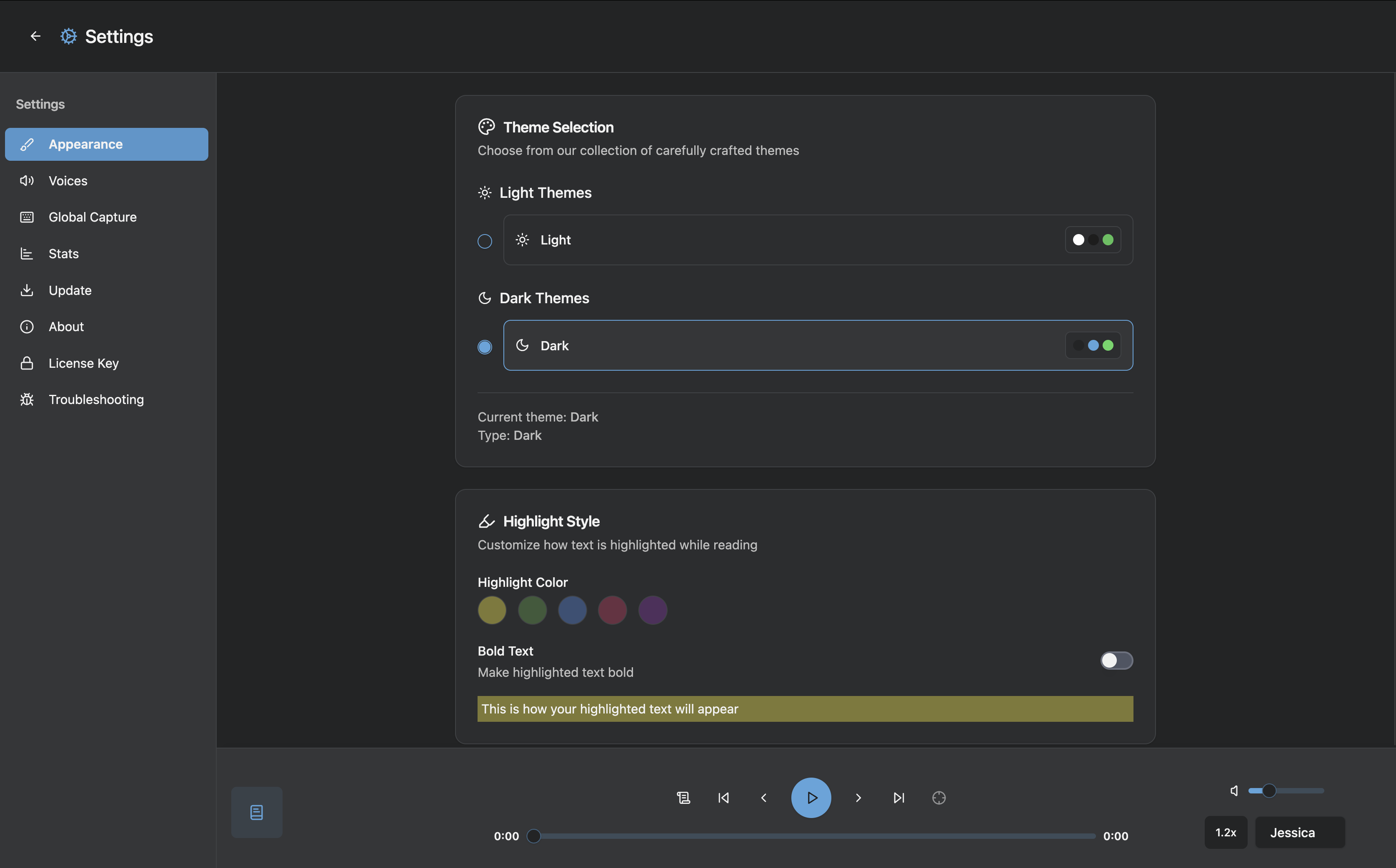Click the speaker mute icon
Screen dimensions: 1396x868
click(x=1234, y=791)
